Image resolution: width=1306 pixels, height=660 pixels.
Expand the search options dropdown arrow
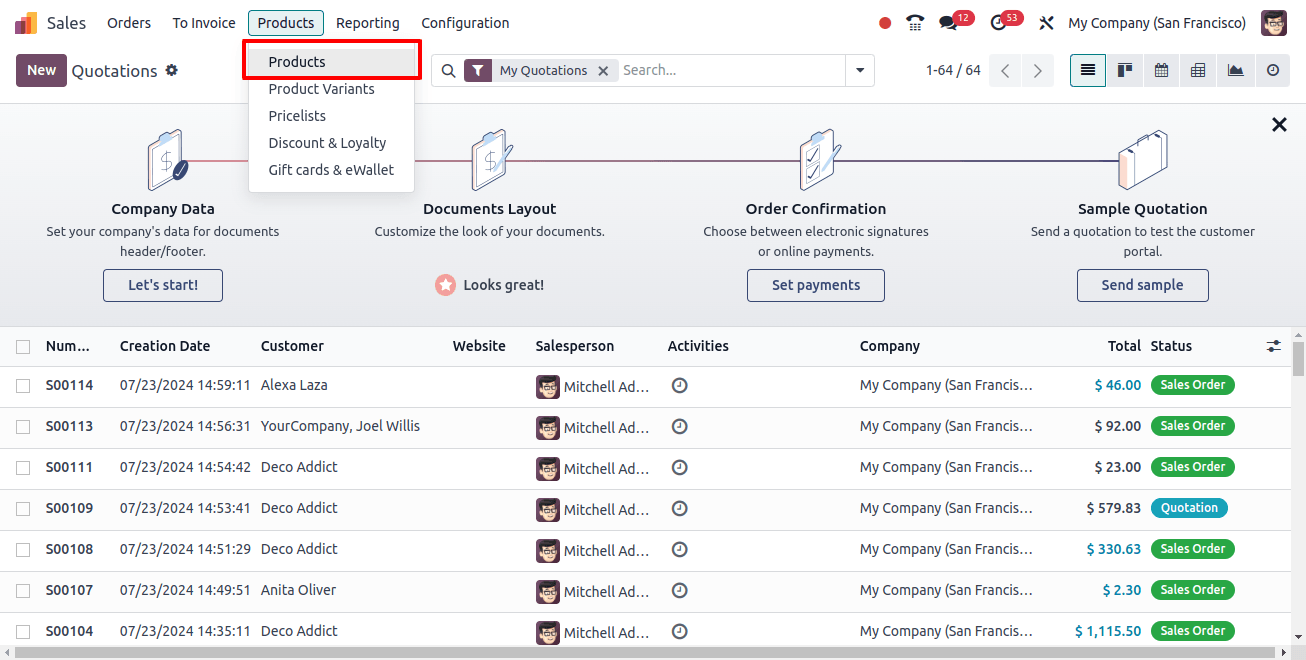(x=859, y=71)
